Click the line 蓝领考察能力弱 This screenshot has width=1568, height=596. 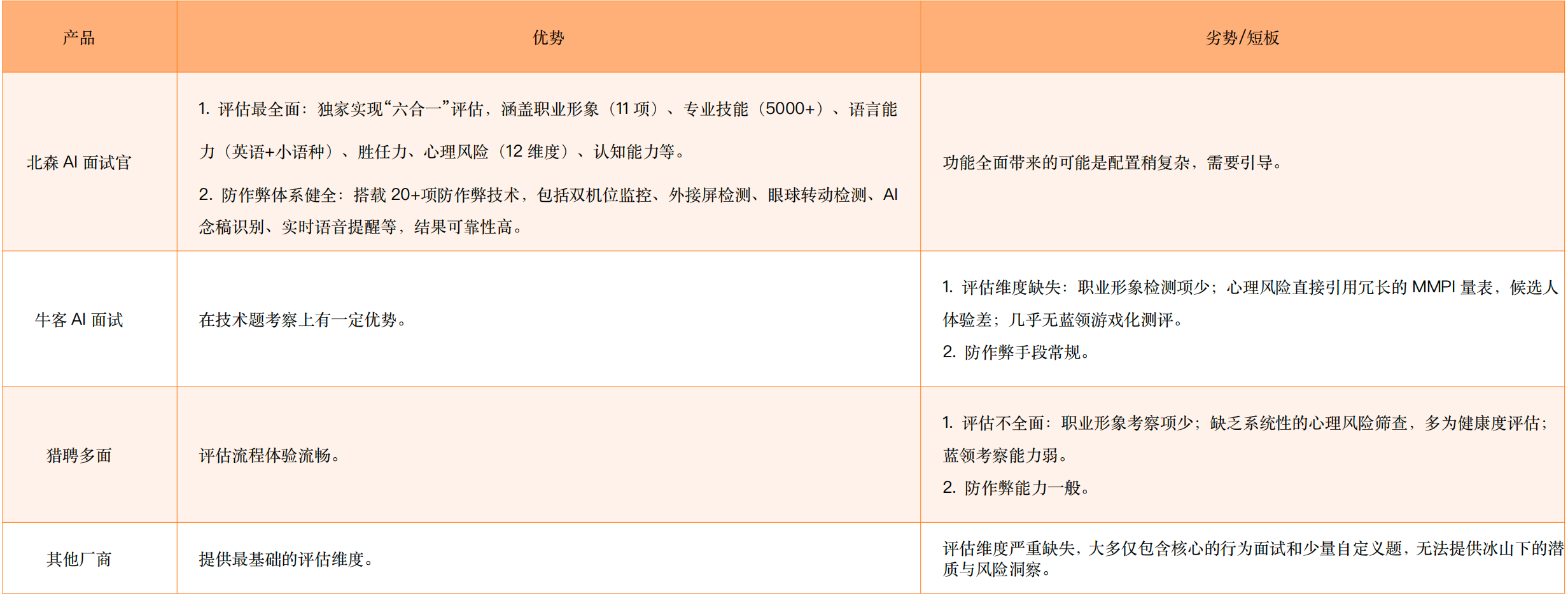[x=1006, y=455]
